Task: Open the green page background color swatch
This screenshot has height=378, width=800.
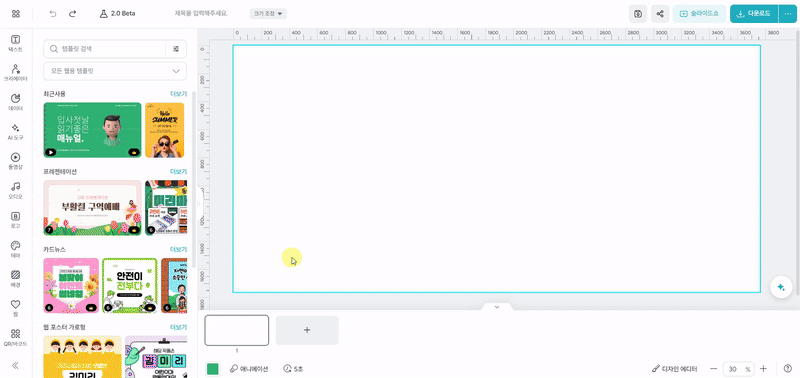Action: tap(213, 369)
